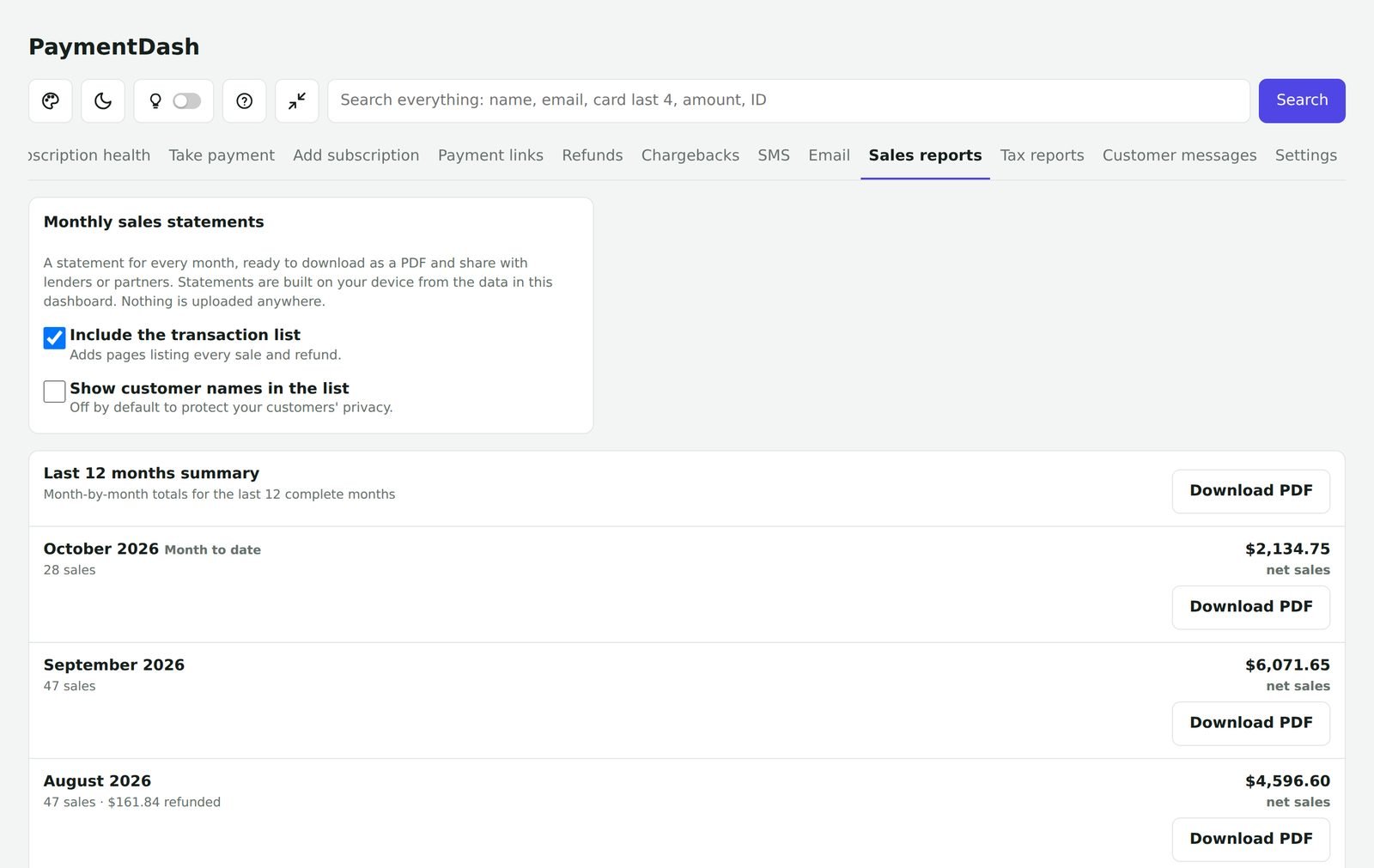The image size is (1374, 868).
Task: Click the PaymentDash title
Action: (x=113, y=46)
